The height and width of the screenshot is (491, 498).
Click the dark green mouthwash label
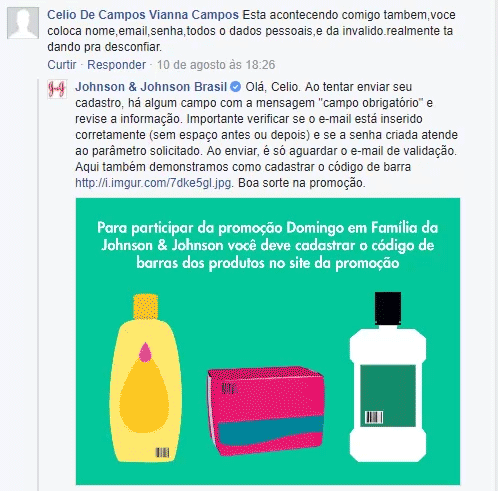tap(388, 396)
